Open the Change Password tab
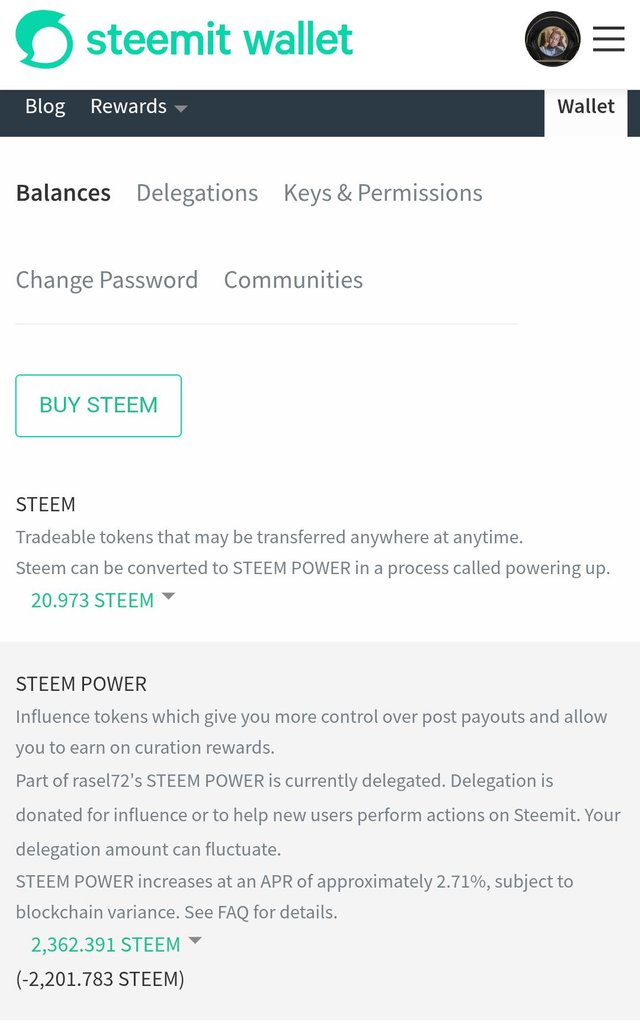The height and width of the screenshot is (1023, 640). (107, 280)
